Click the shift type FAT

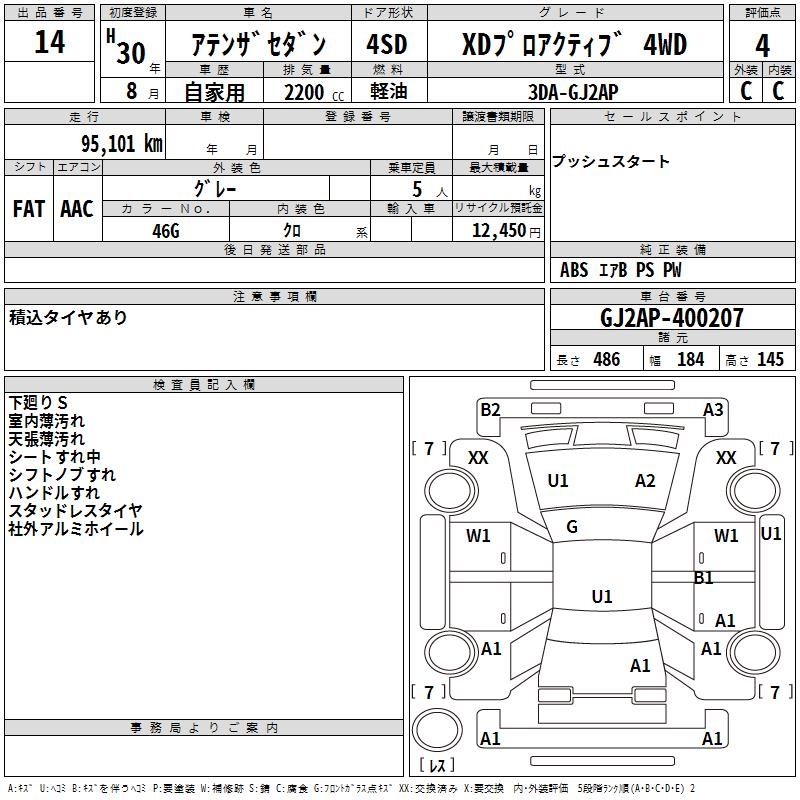[x=29, y=209]
